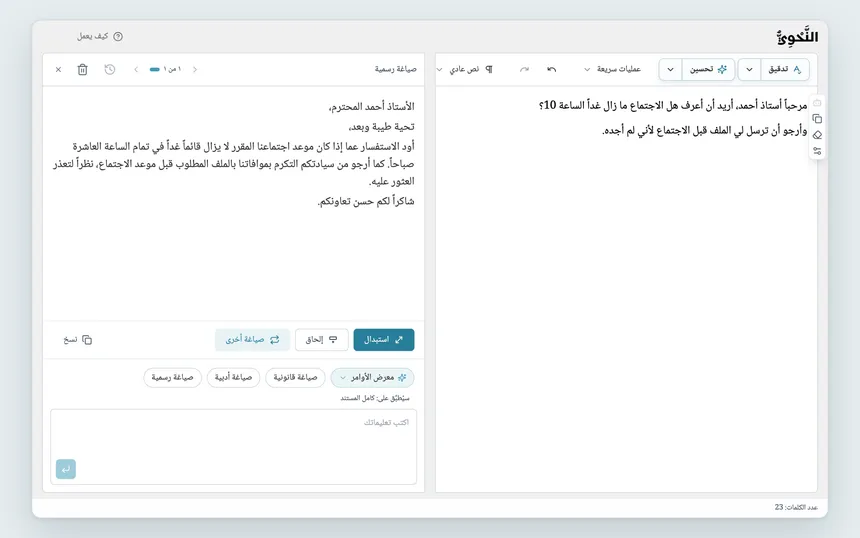
Task: Click the عدد الكلمات: 23 word count
Action: (796, 507)
